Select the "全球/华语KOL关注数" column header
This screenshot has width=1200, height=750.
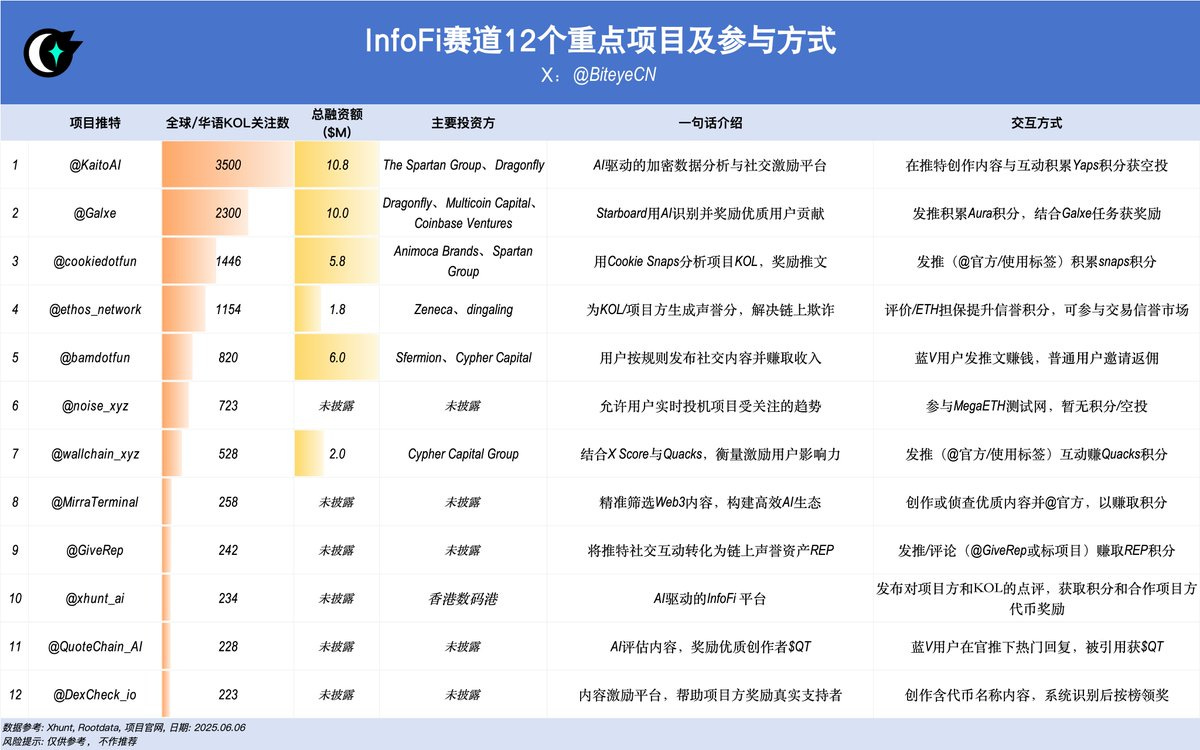point(227,123)
